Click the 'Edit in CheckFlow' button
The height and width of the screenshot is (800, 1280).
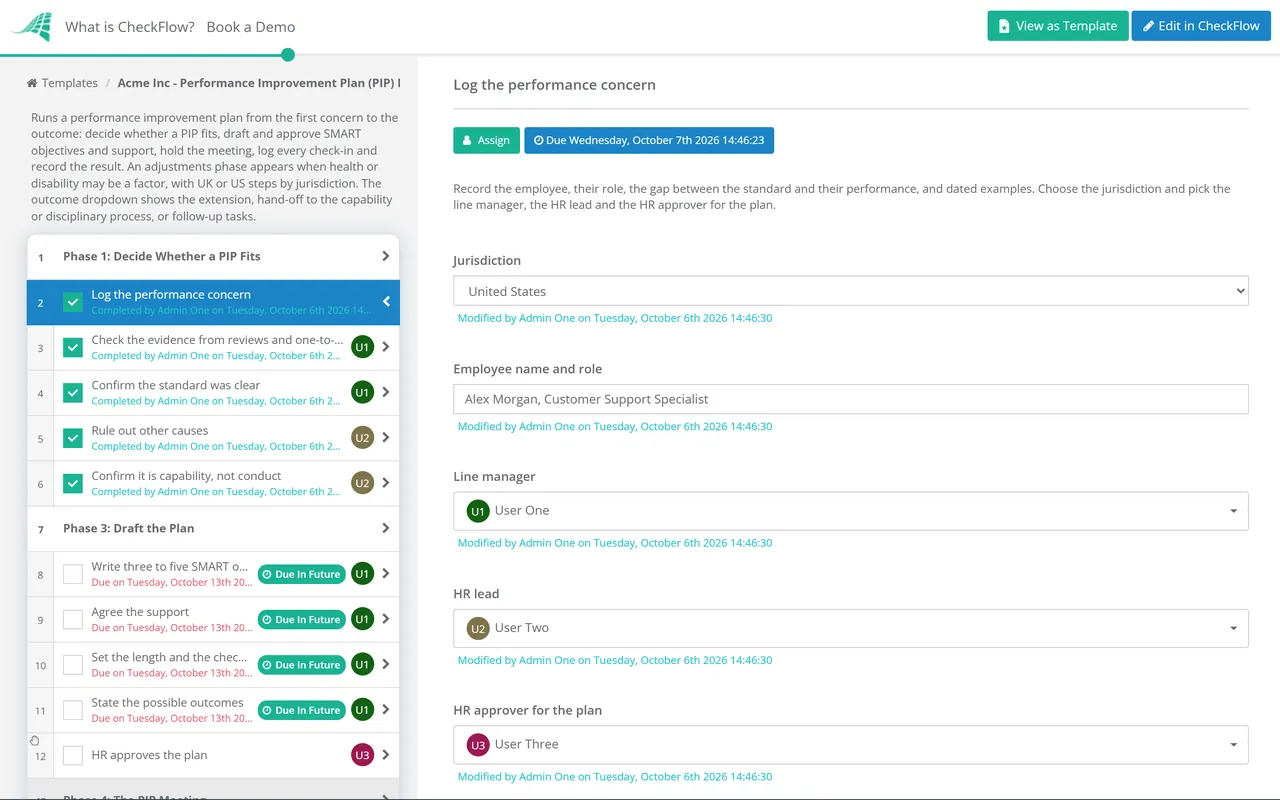(1201, 26)
